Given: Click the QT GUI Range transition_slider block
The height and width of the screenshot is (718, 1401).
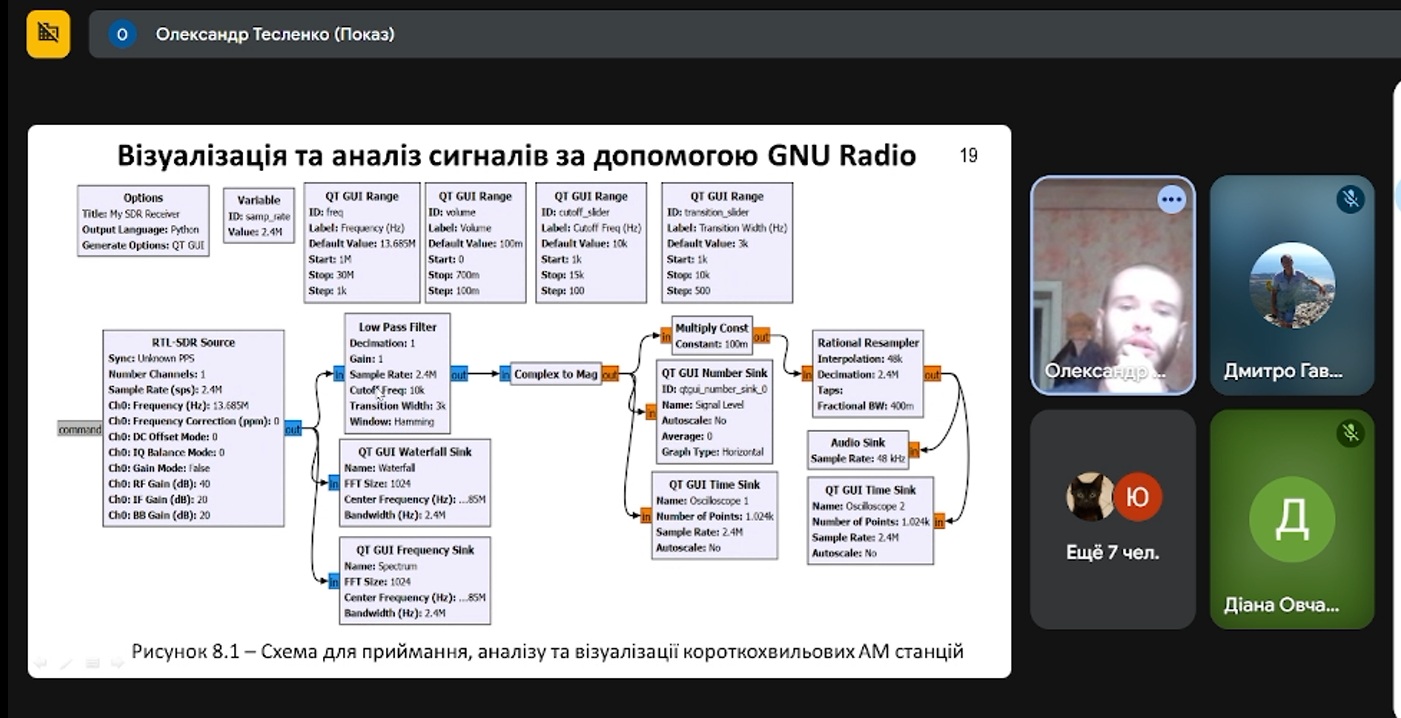Looking at the screenshot, I should tap(727, 242).
